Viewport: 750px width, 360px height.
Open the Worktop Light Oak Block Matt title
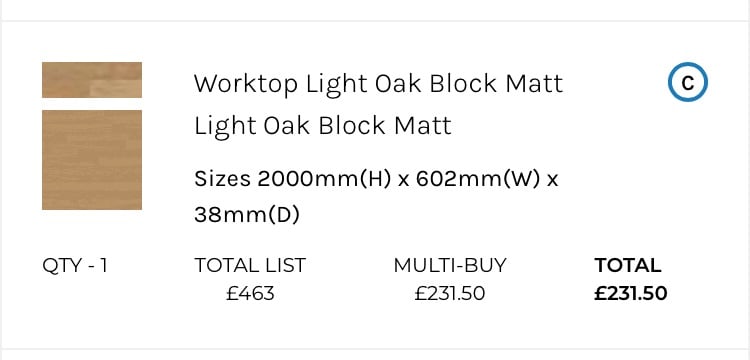click(378, 84)
